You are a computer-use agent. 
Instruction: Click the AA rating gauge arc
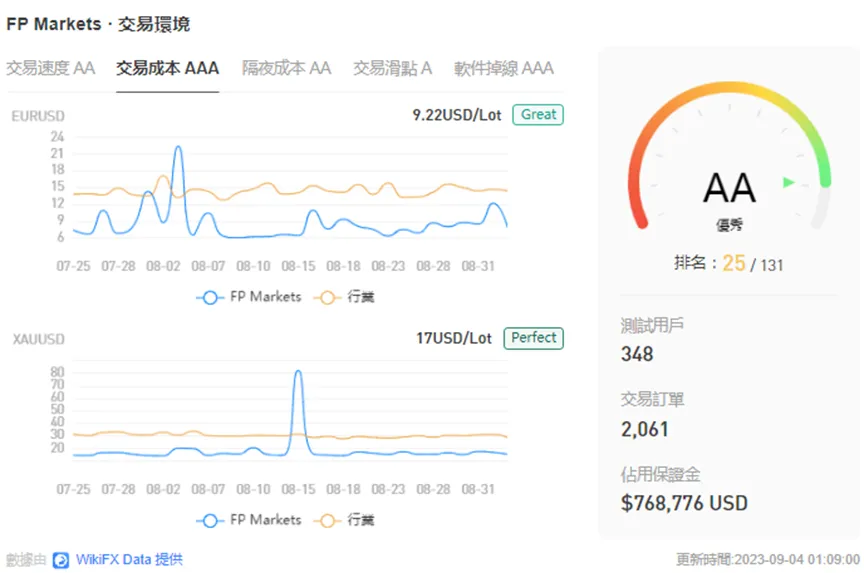click(728, 88)
